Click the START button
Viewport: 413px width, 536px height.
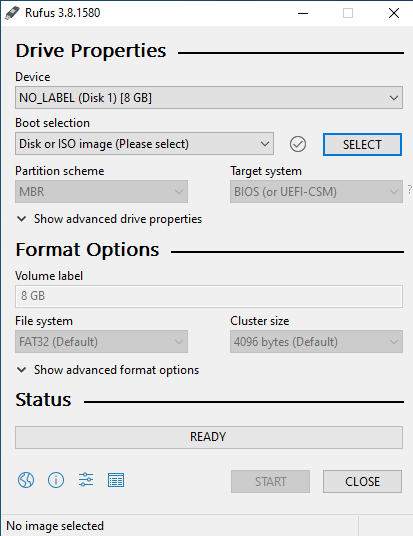[270, 481]
